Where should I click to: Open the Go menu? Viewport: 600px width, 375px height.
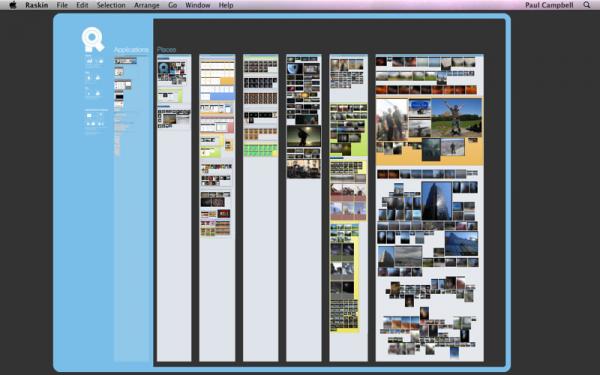(173, 5)
